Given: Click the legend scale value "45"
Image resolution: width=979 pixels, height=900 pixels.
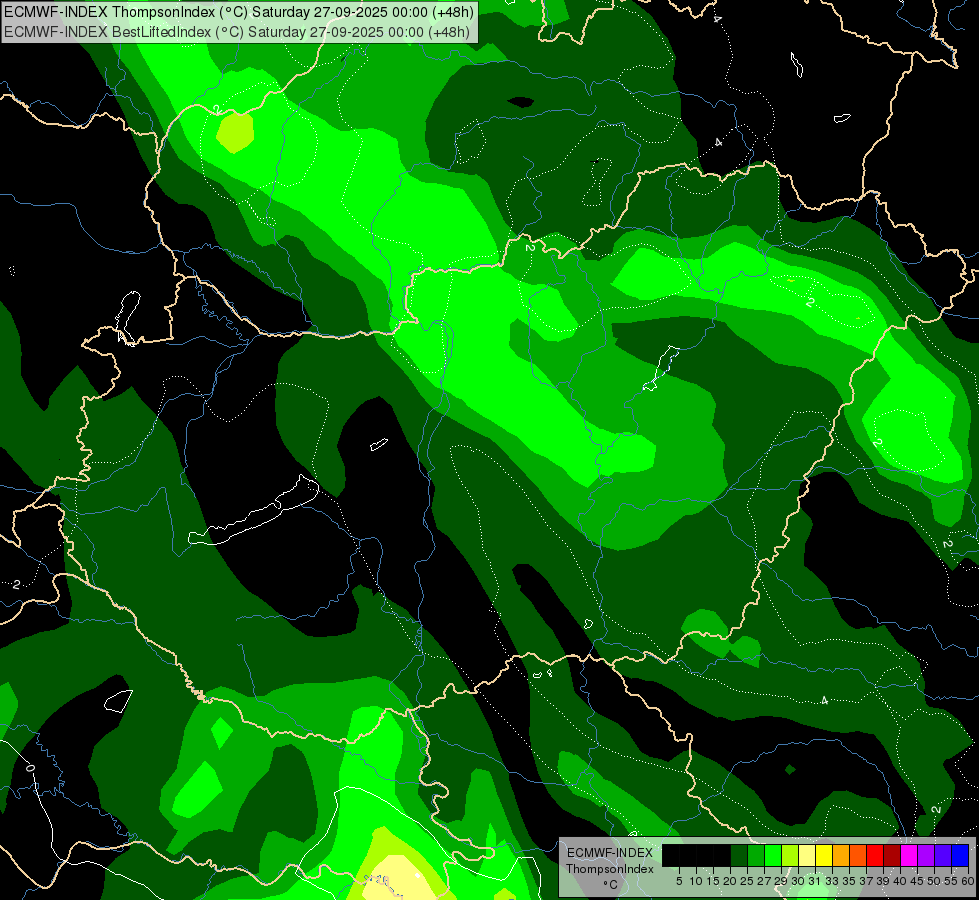Looking at the screenshot, I should click(x=917, y=881).
